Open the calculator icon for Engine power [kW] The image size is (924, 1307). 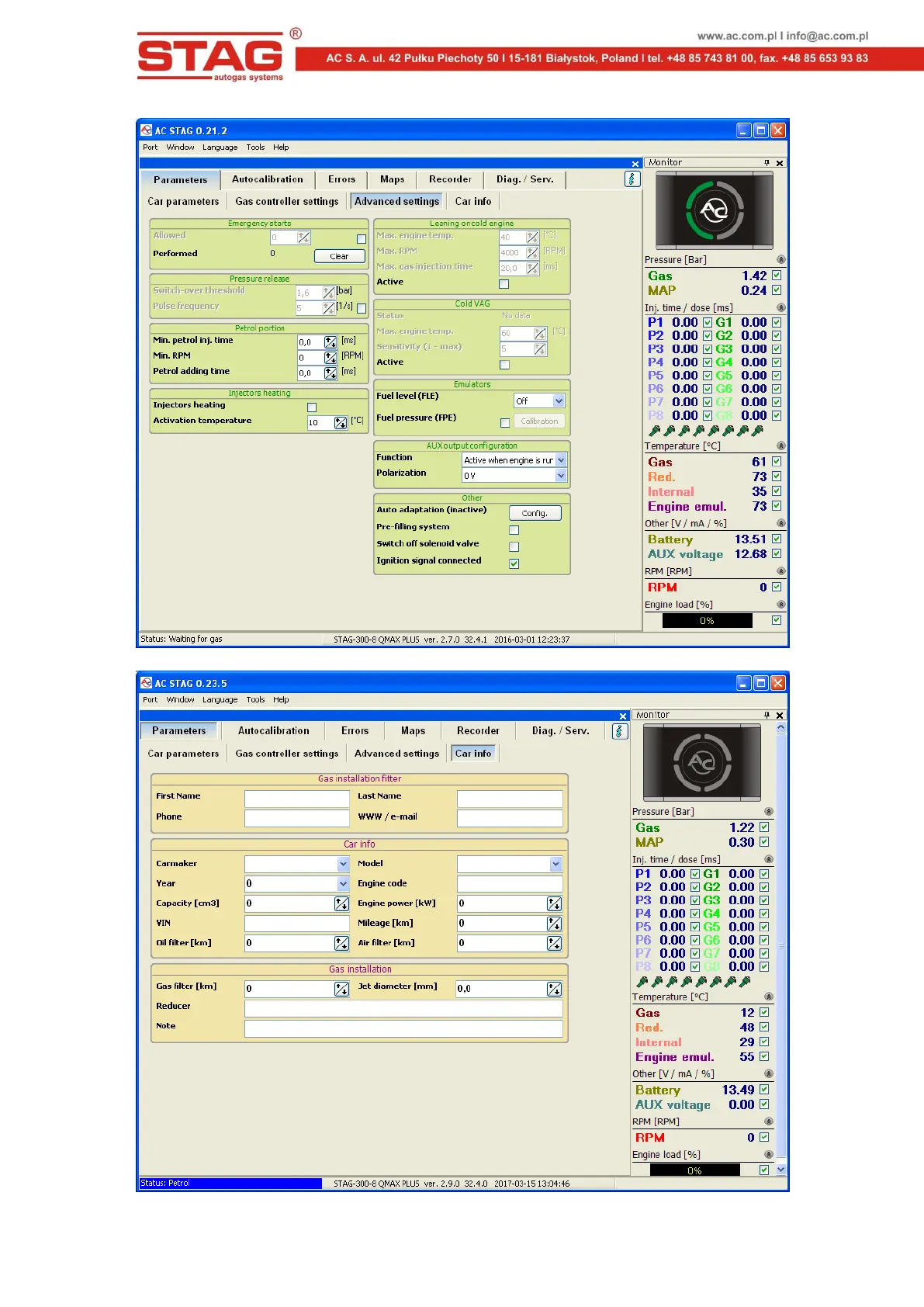click(554, 903)
